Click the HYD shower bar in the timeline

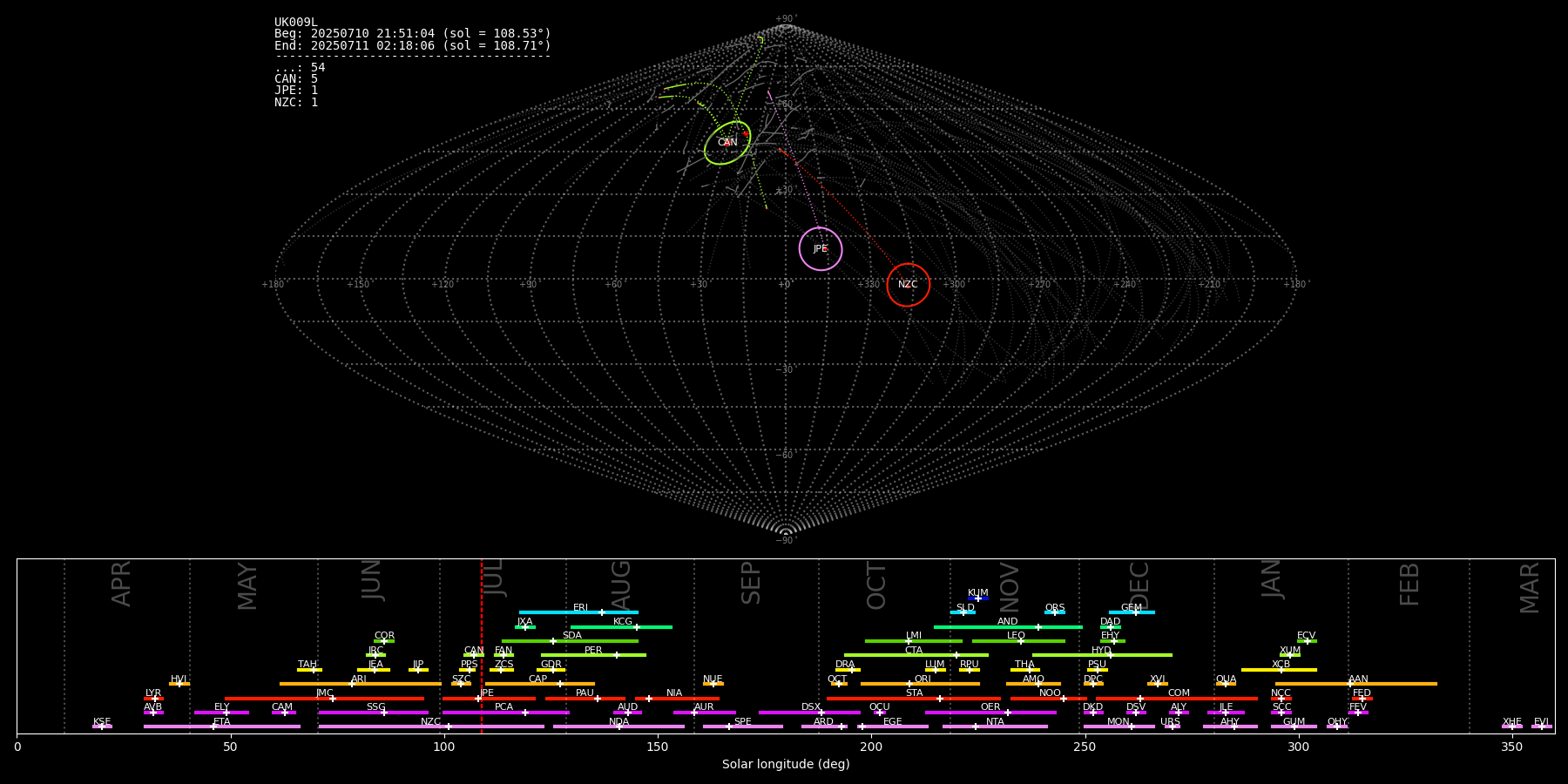pos(1102,655)
